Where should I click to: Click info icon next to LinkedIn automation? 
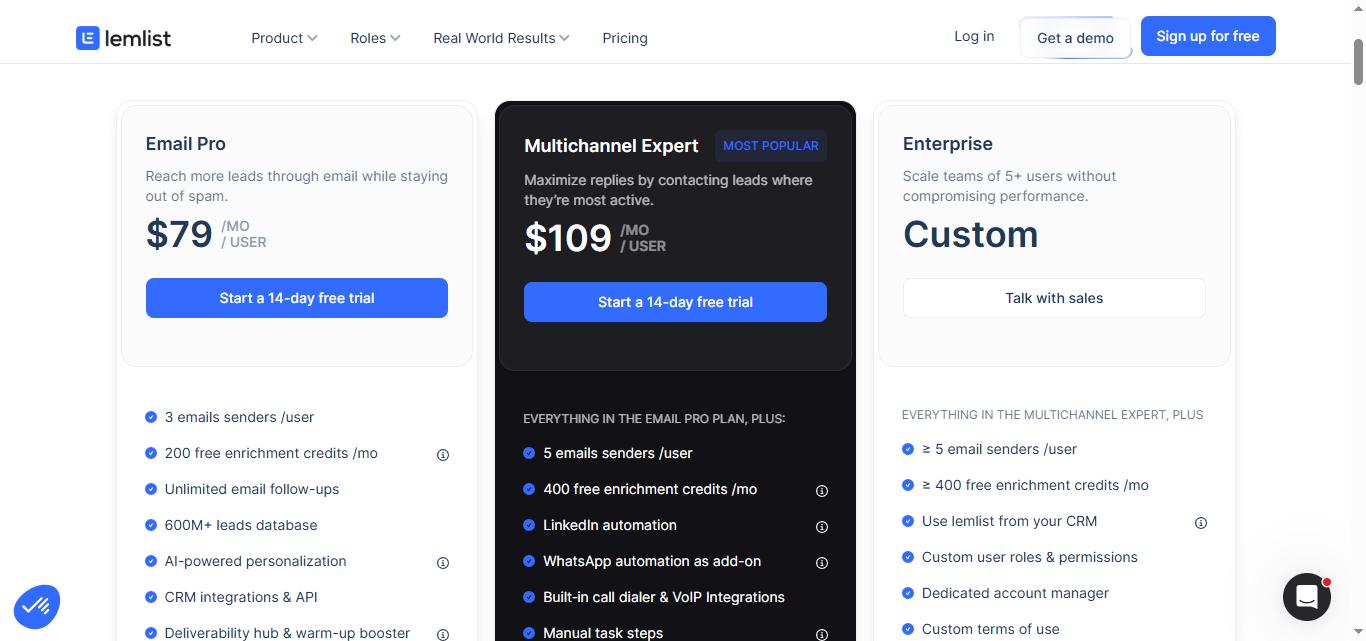pos(822,526)
